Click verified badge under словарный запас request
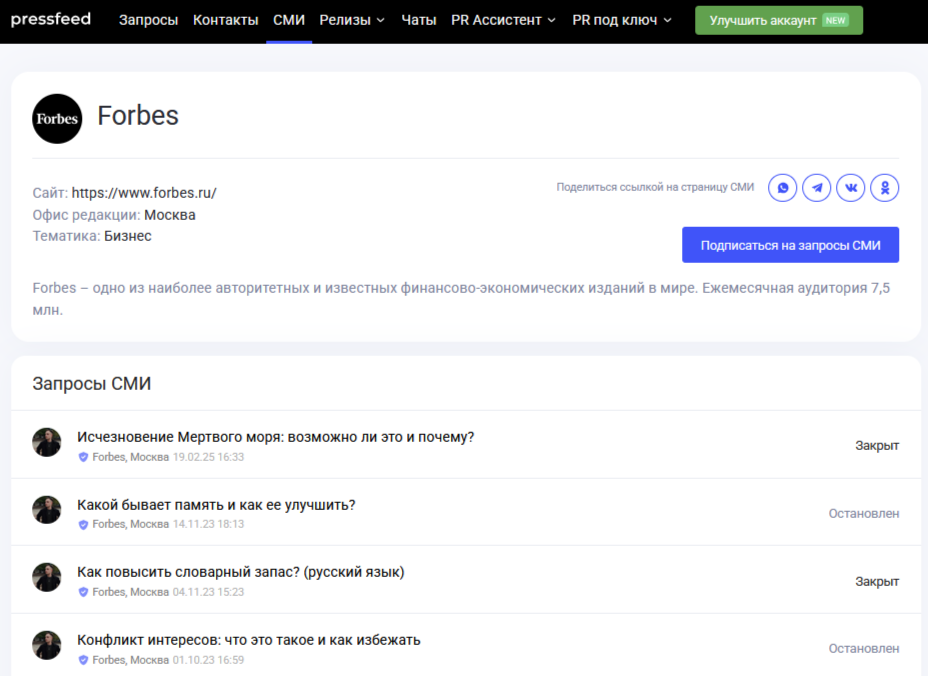Viewport: 928px width, 676px height. 83,592
